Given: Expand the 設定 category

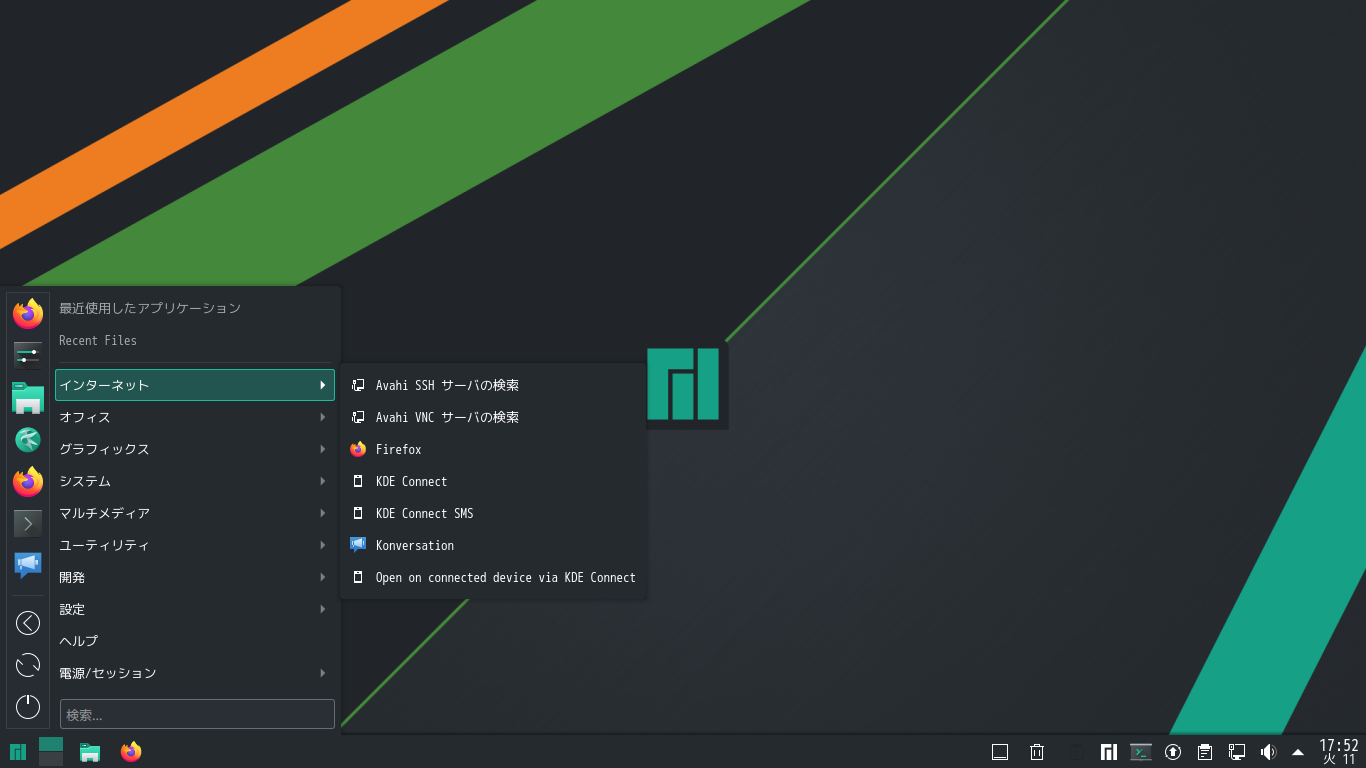Looking at the screenshot, I should [195, 609].
